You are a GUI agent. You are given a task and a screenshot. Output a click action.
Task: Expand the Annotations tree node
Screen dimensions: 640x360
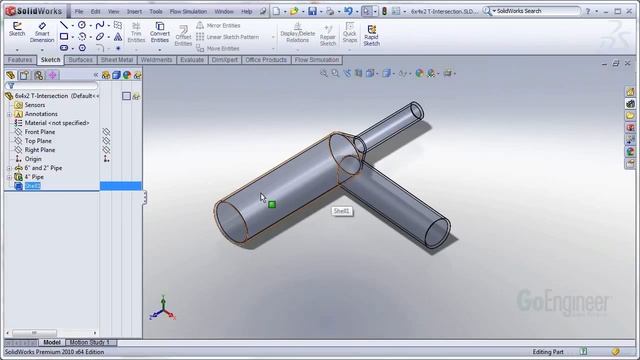[x=9, y=114]
